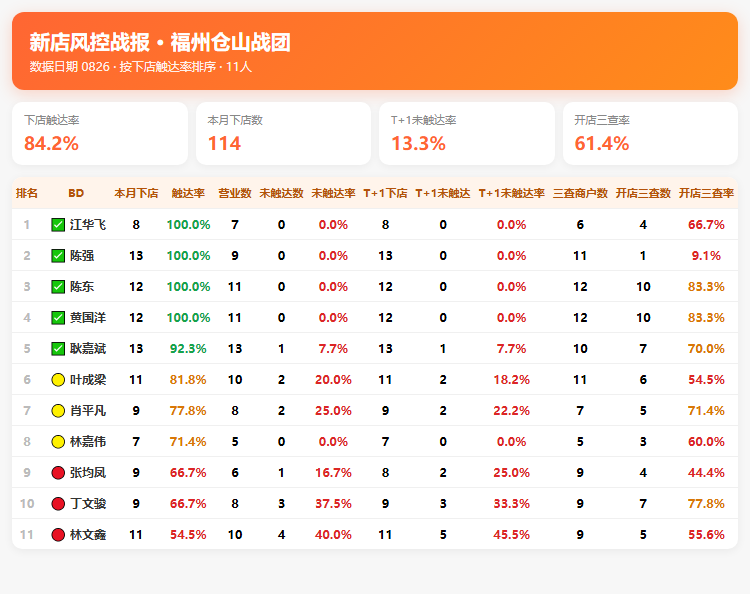
Task: Click 陈强's 开店三查率 value 9.1%
Action: (x=706, y=255)
